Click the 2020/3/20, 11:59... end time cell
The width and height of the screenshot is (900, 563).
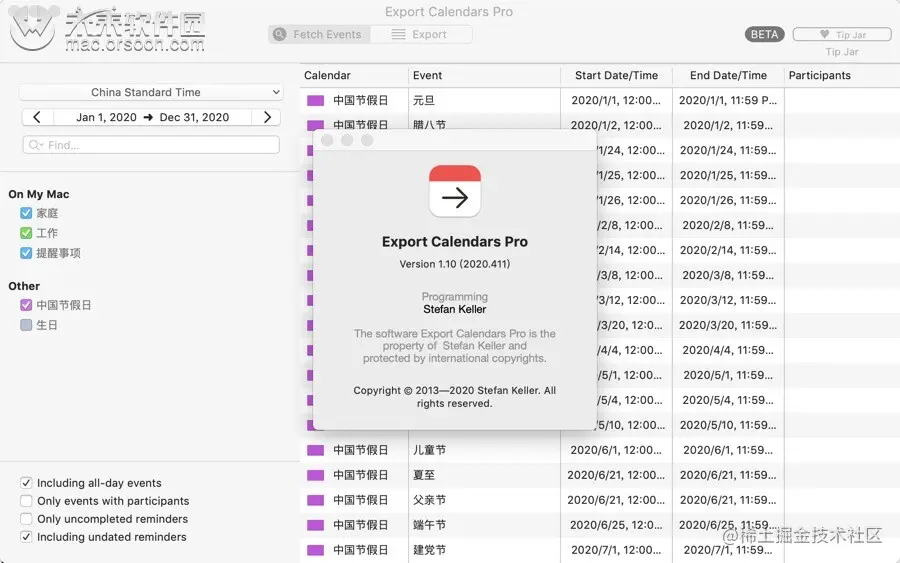[x=728, y=325]
